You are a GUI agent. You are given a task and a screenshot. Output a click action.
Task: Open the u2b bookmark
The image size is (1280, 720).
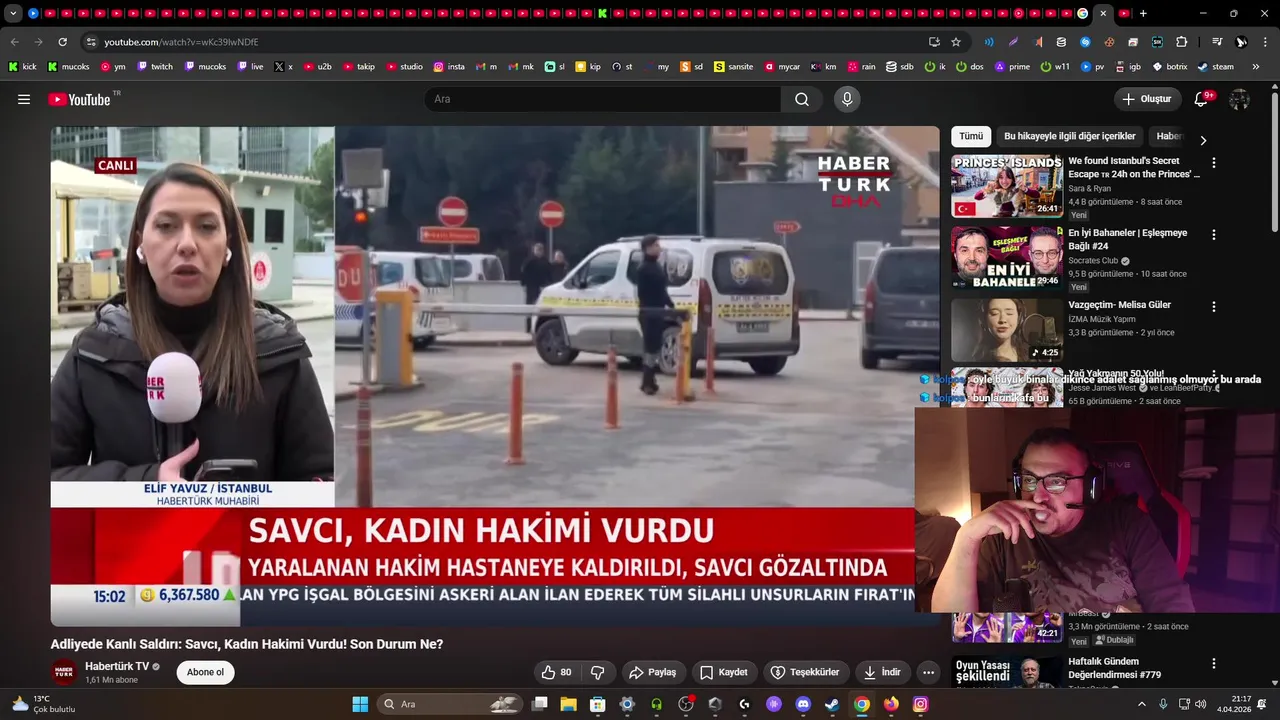[316, 67]
